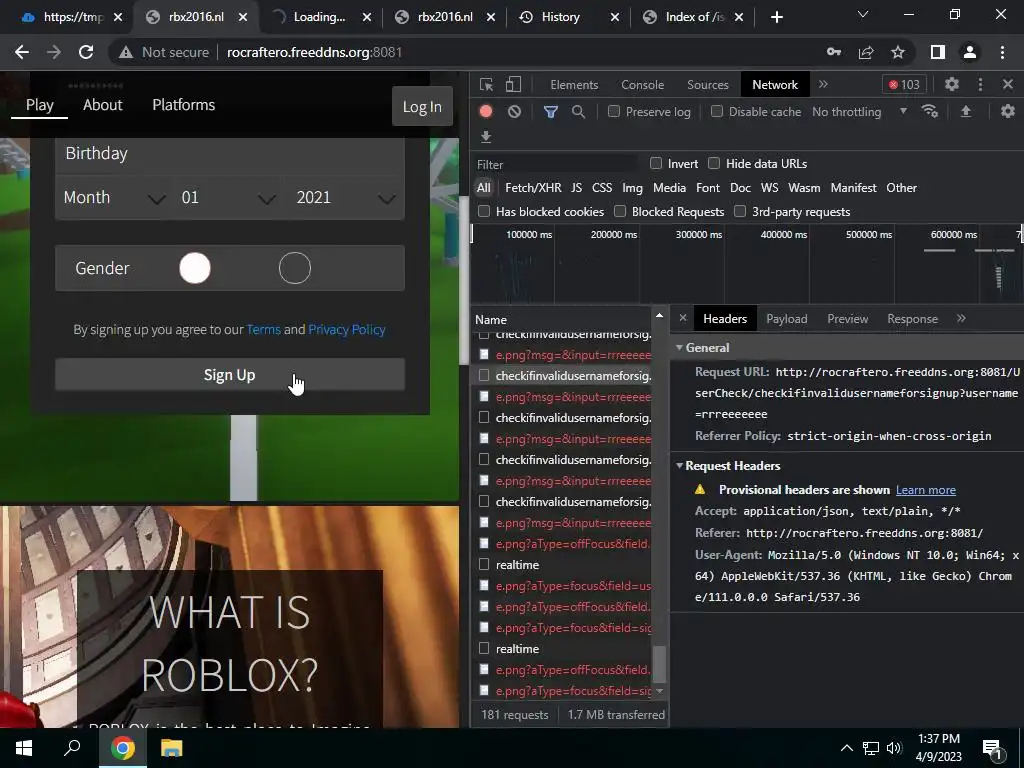Screen dimensions: 1024x768
Task: Open network search magnifier
Action: (578, 112)
